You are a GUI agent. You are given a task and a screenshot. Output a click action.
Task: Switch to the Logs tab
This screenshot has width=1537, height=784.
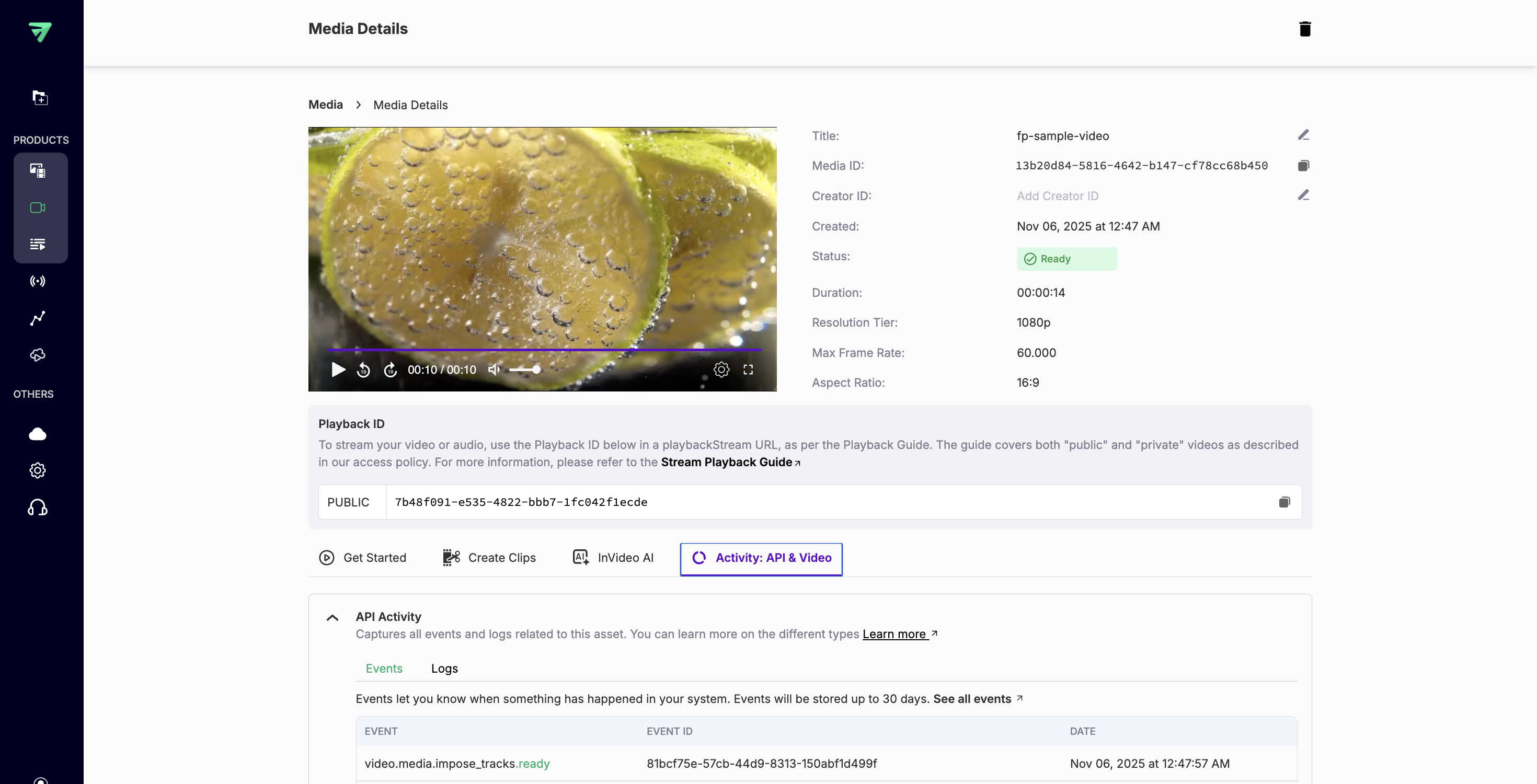pyautogui.click(x=444, y=668)
